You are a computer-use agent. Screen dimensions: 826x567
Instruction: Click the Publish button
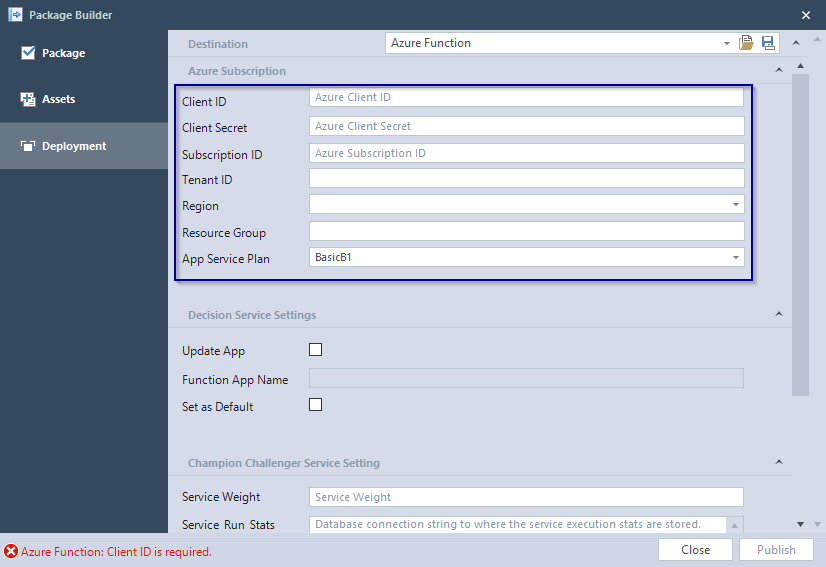click(x=776, y=550)
